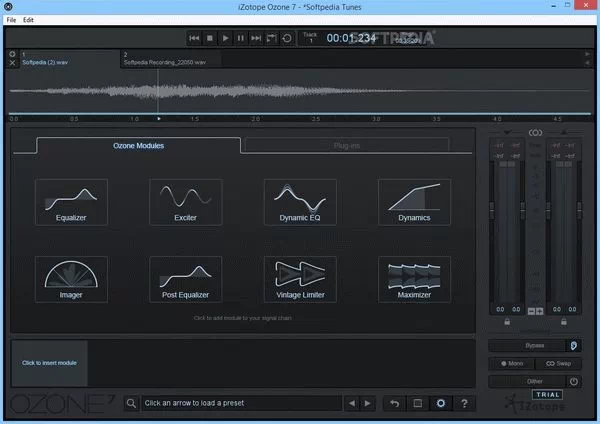Viewport: 600px width, 424px height.
Task: Enable Mono output
Action: (511, 364)
